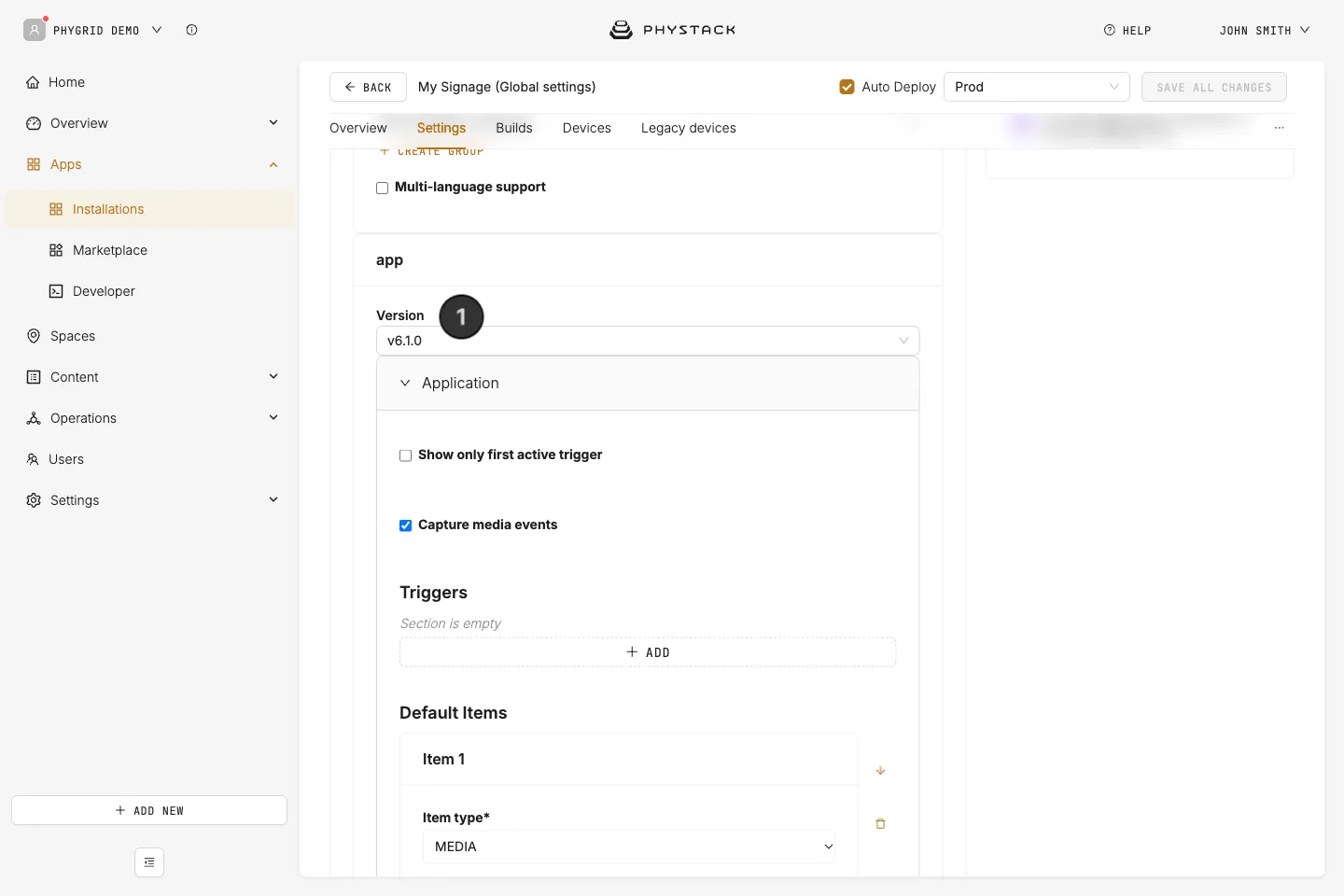Delete Item 1 with trash icon
This screenshot has width=1344, height=896.
880,823
